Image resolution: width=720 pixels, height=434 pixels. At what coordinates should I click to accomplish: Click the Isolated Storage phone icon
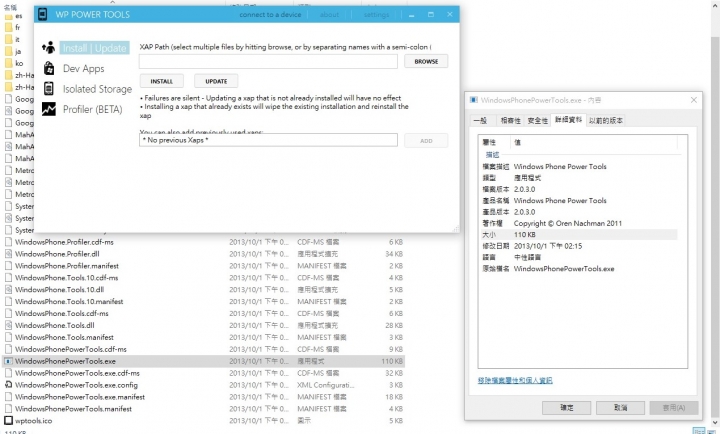click(x=49, y=88)
